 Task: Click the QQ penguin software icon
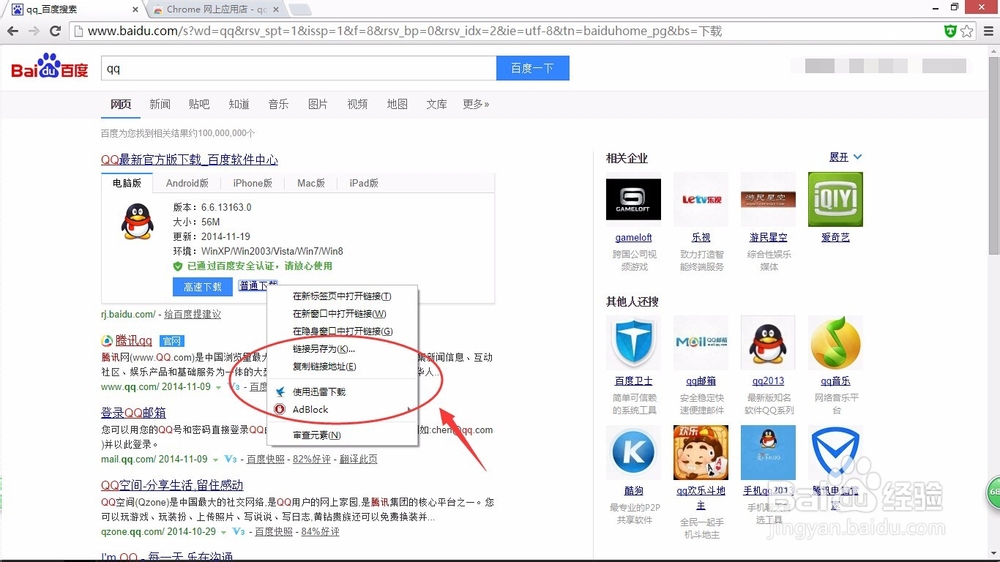tap(137, 221)
